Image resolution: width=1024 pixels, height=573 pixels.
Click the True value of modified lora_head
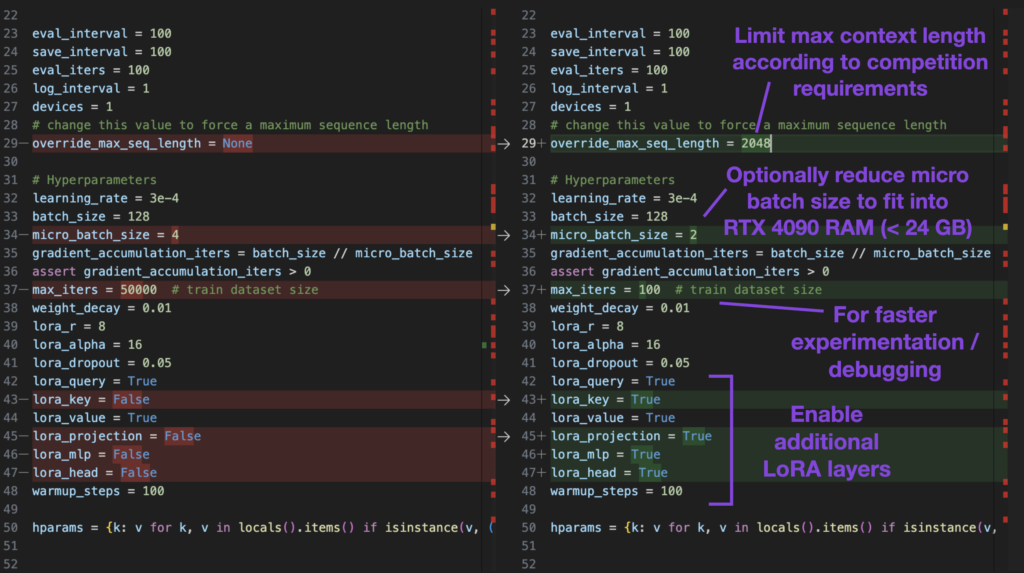coord(652,472)
